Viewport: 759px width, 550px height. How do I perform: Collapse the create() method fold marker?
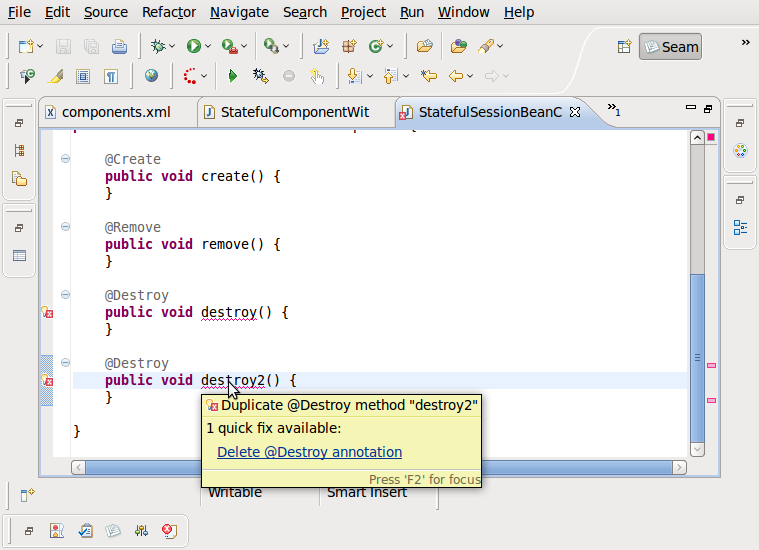(x=65, y=159)
